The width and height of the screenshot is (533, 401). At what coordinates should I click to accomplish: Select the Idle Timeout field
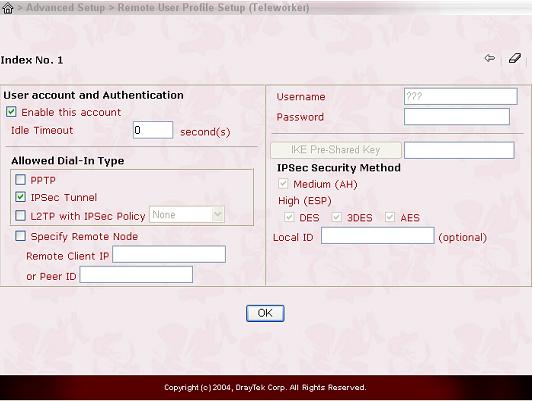coord(153,130)
